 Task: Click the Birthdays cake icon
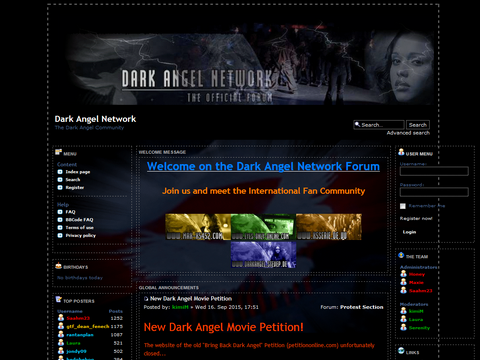[59, 266]
